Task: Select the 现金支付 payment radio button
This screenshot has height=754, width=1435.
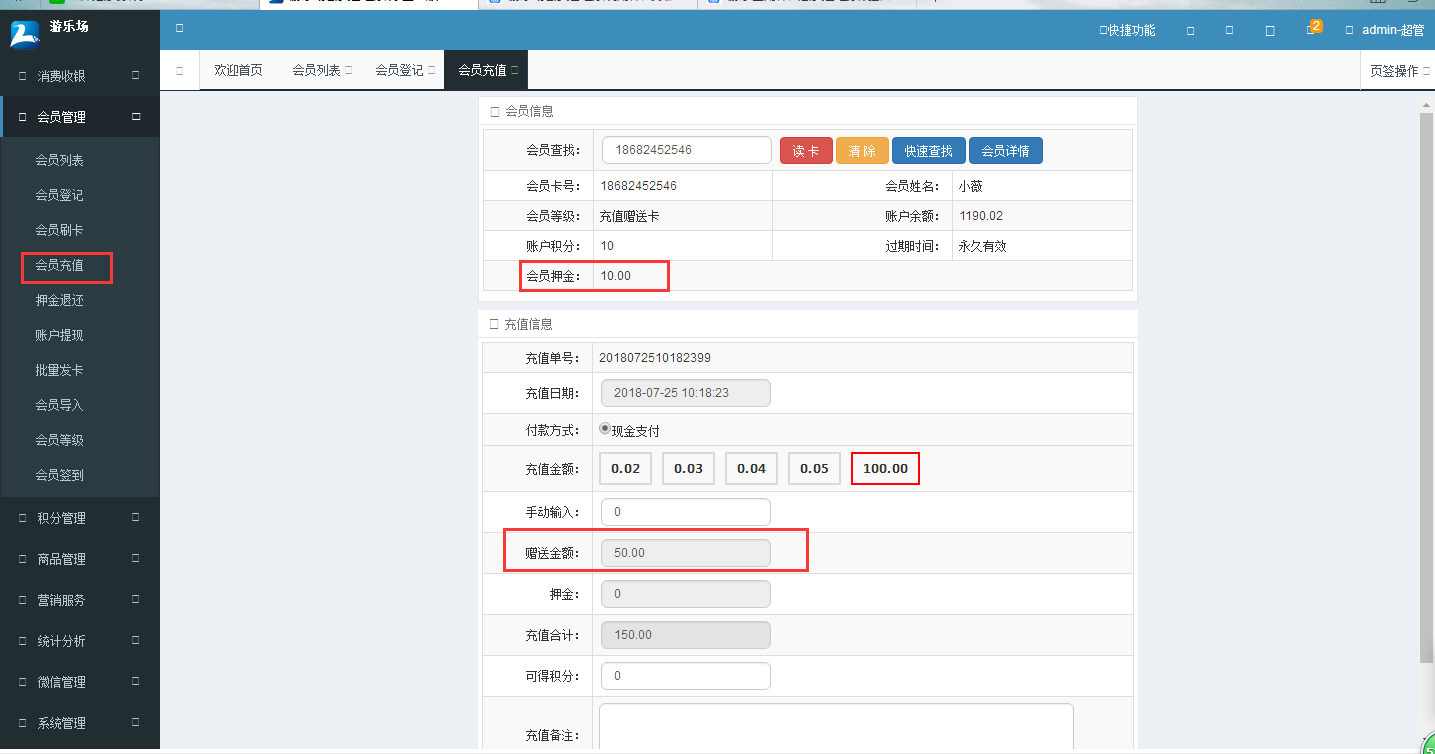Action: (605, 430)
